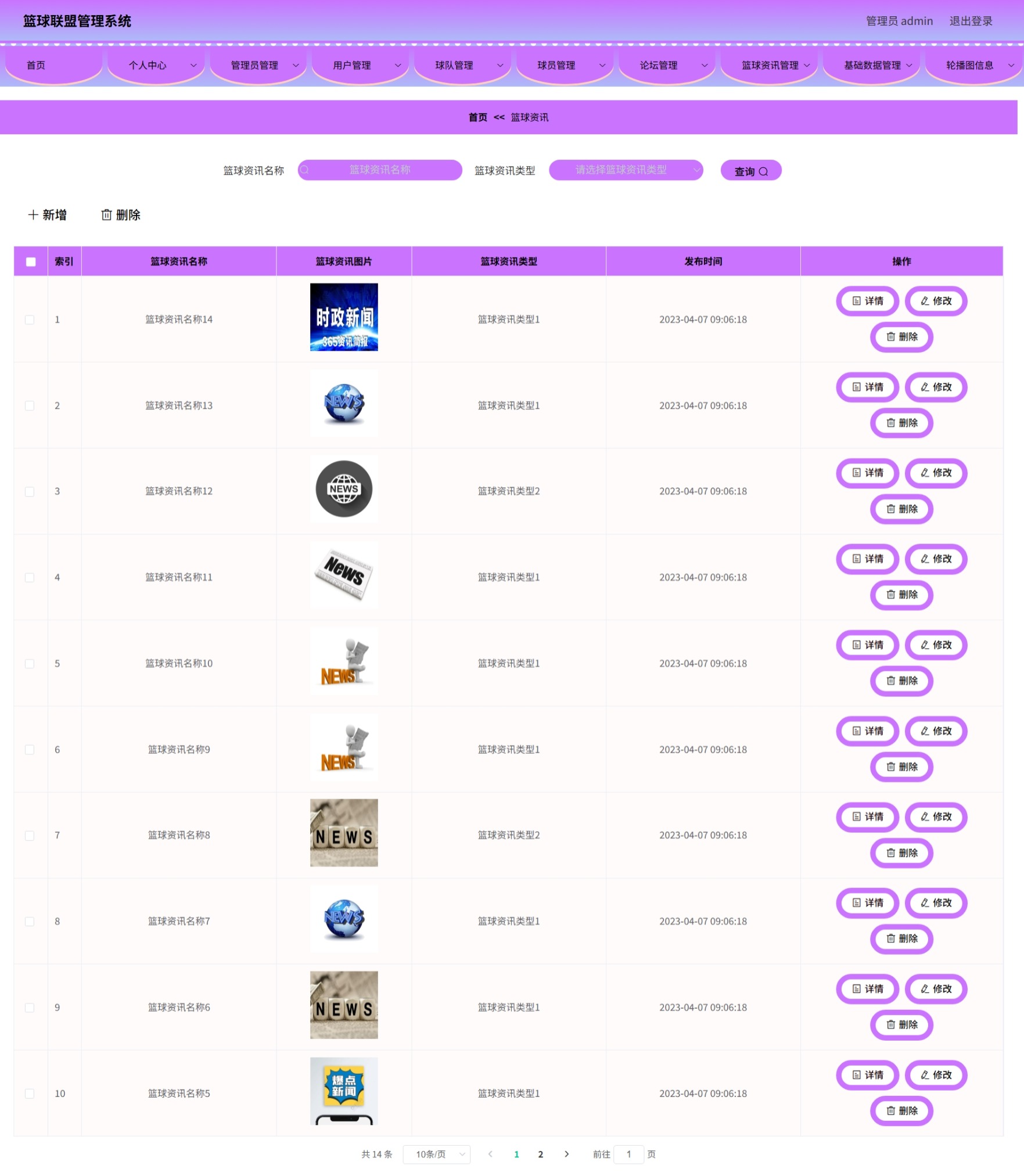Check the row for 篮球资讯名称14
This screenshot has width=1024, height=1176.
(x=30, y=320)
